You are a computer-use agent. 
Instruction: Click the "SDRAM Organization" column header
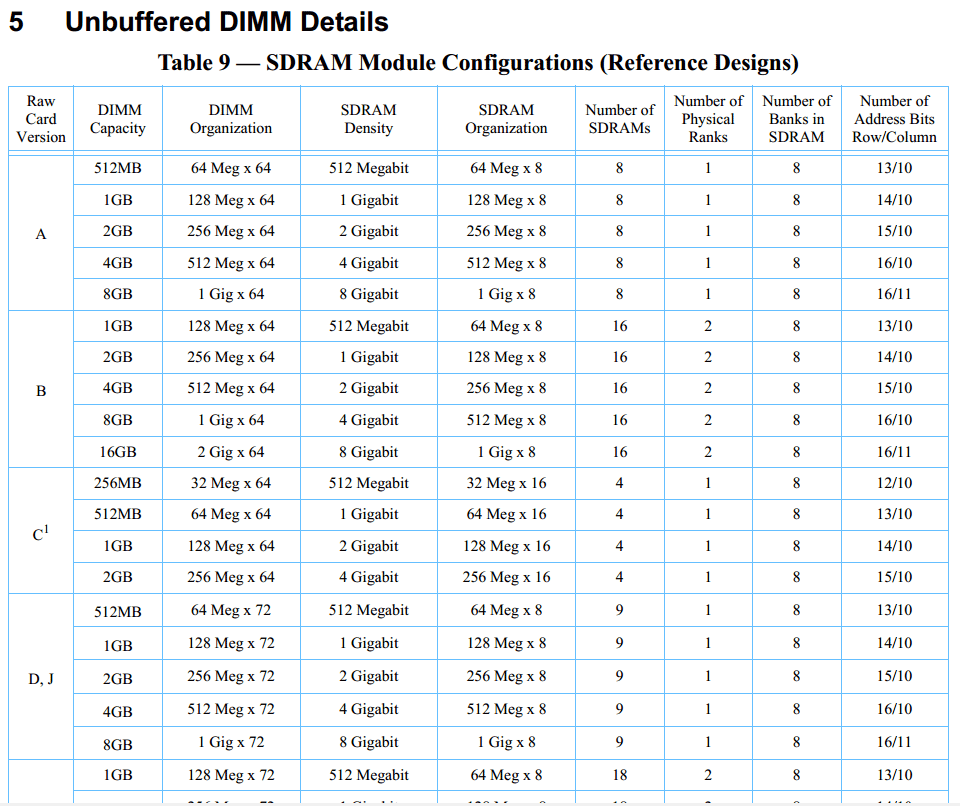[506, 119]
